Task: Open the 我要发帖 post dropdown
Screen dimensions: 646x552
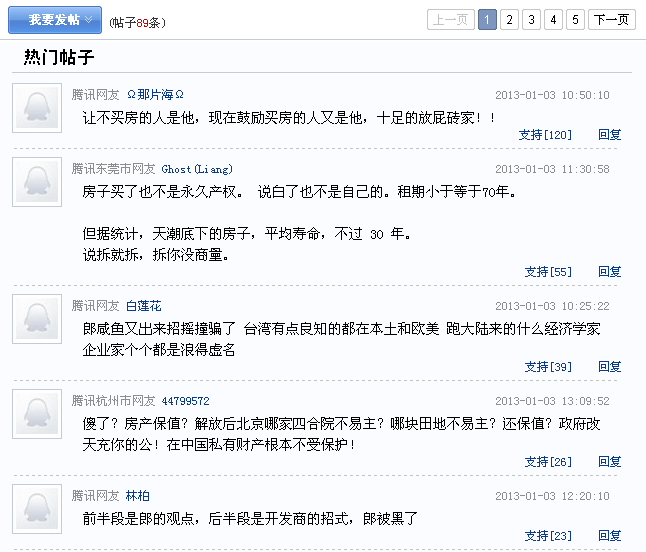Action: [55, 20]
